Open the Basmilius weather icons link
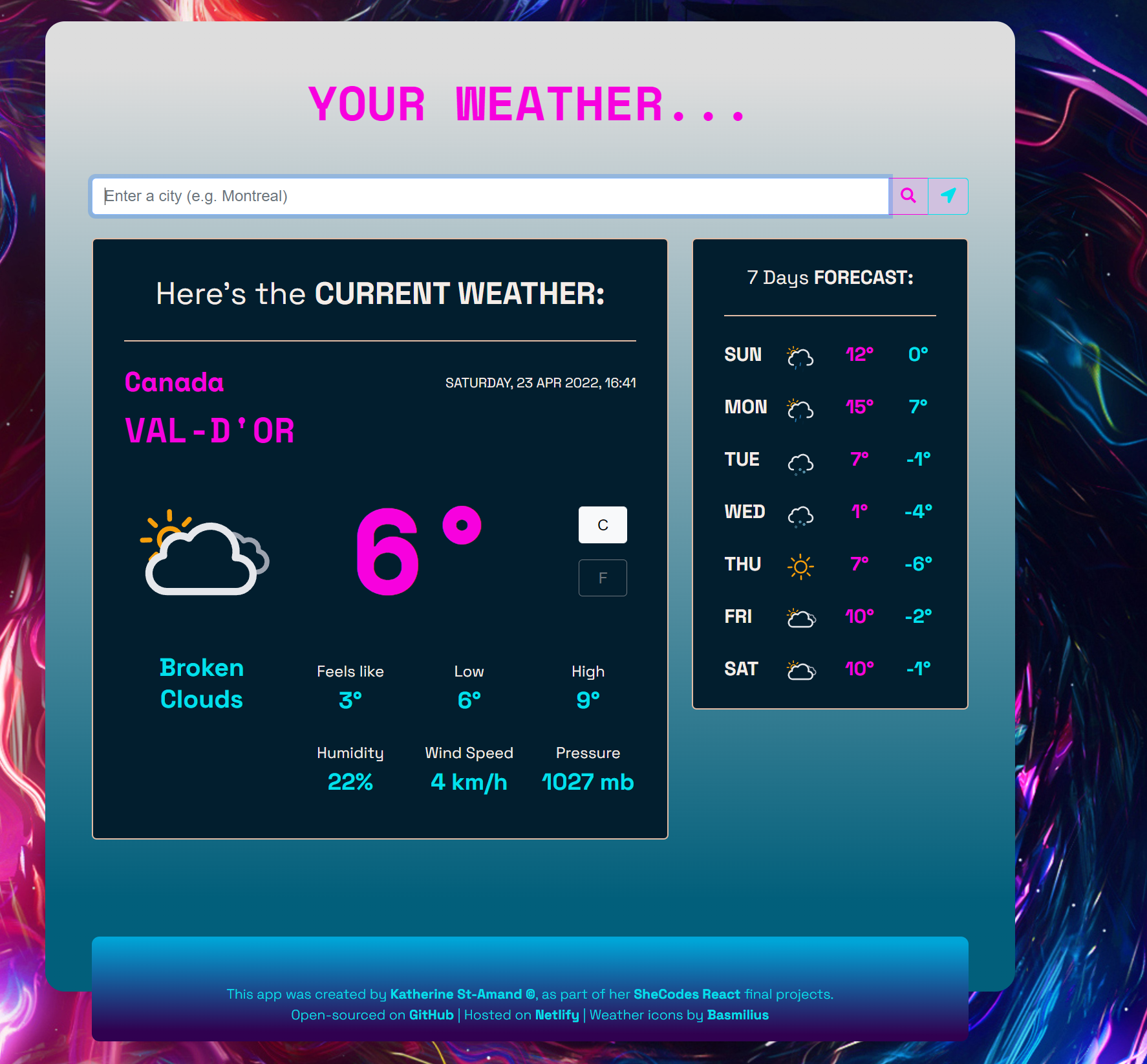This screenshot has width=1147, height=1064. [738, 1015]
